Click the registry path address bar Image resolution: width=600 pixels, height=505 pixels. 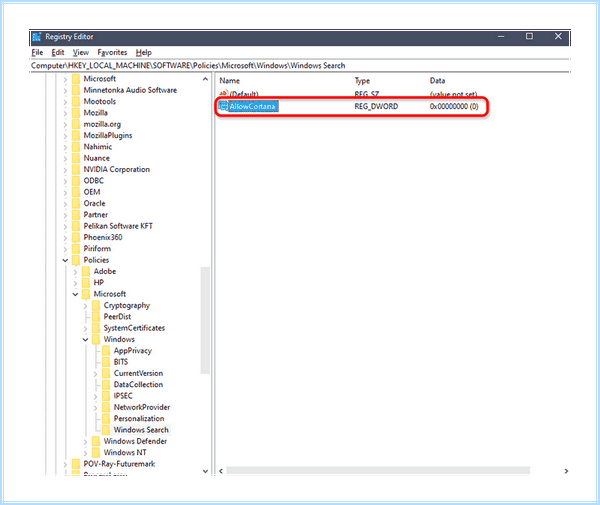(300, 65)
